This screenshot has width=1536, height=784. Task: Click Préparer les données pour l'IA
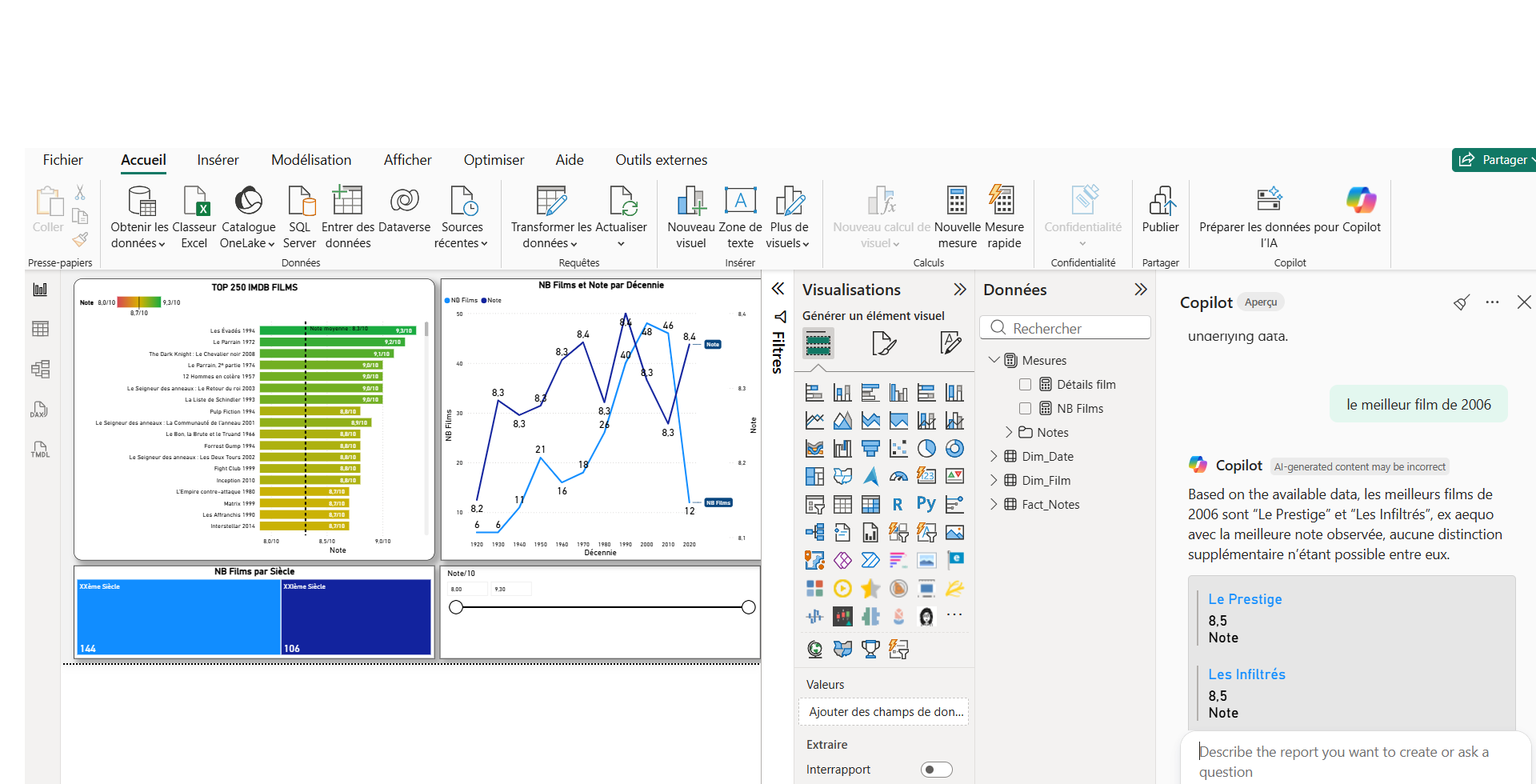click(1269, 218)
